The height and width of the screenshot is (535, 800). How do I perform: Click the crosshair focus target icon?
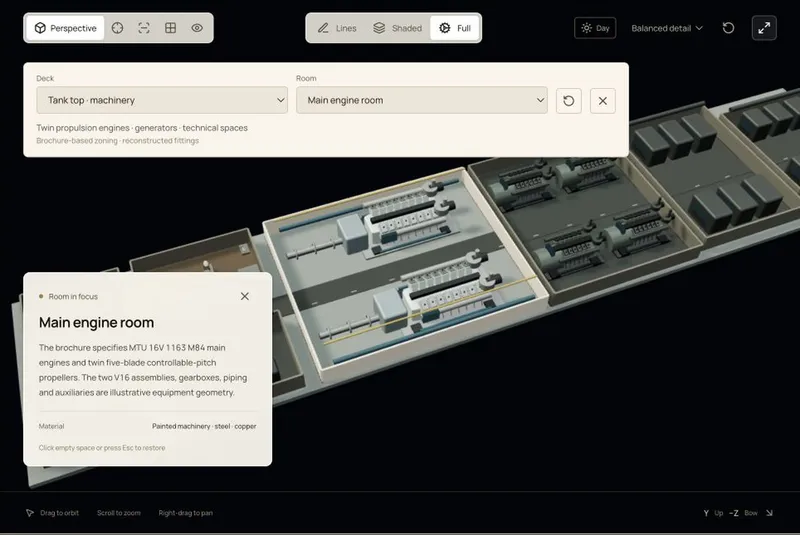[x=117, y=28]
